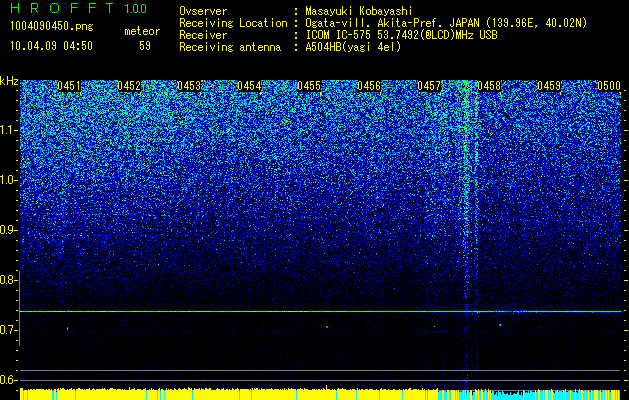
Task: Click the HROFFT 1.0.0 title text
Action: 79,8
